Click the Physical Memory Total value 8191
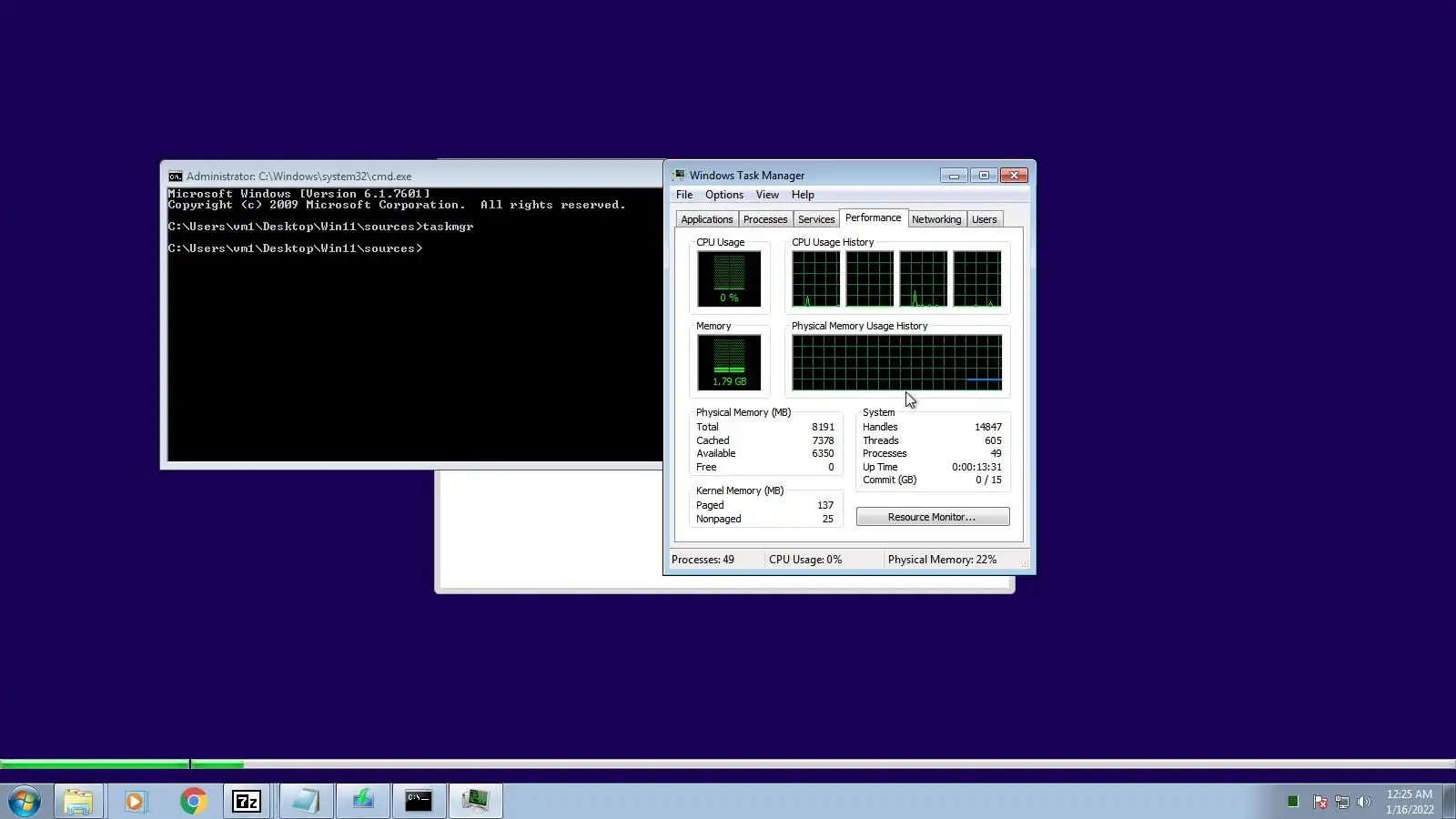 click(823, 427)
